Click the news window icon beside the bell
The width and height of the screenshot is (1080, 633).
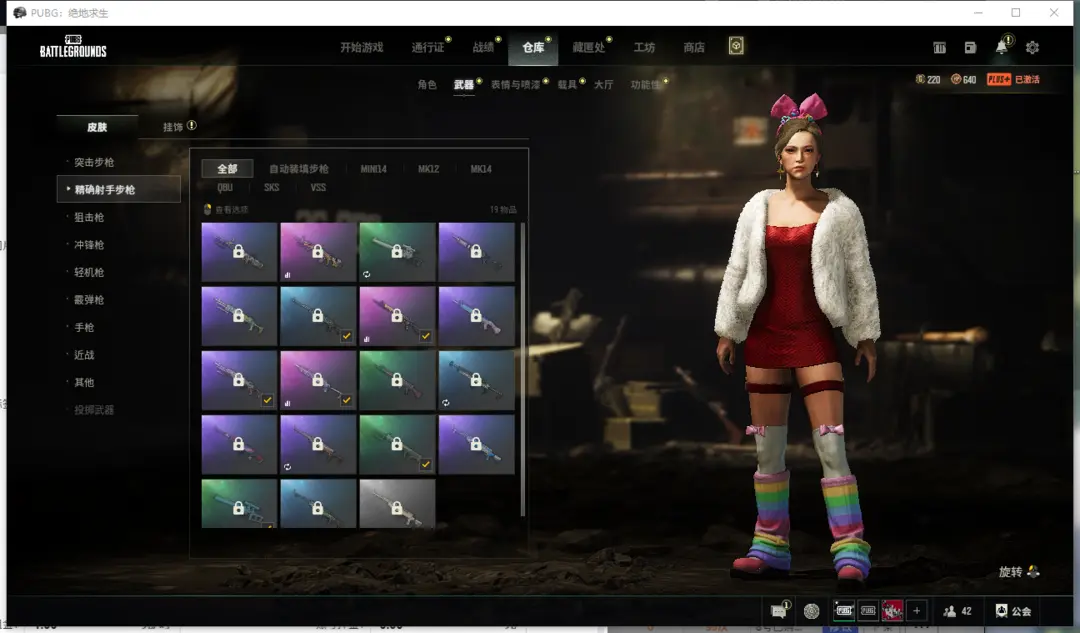pos(970,48)
